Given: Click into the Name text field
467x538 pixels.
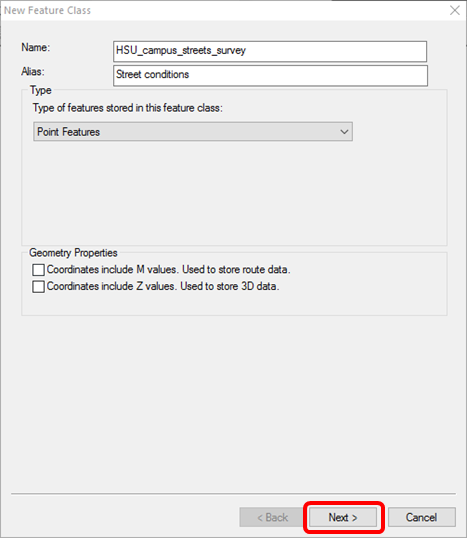Looking at the screenshot, I should [x=270, y=51].
